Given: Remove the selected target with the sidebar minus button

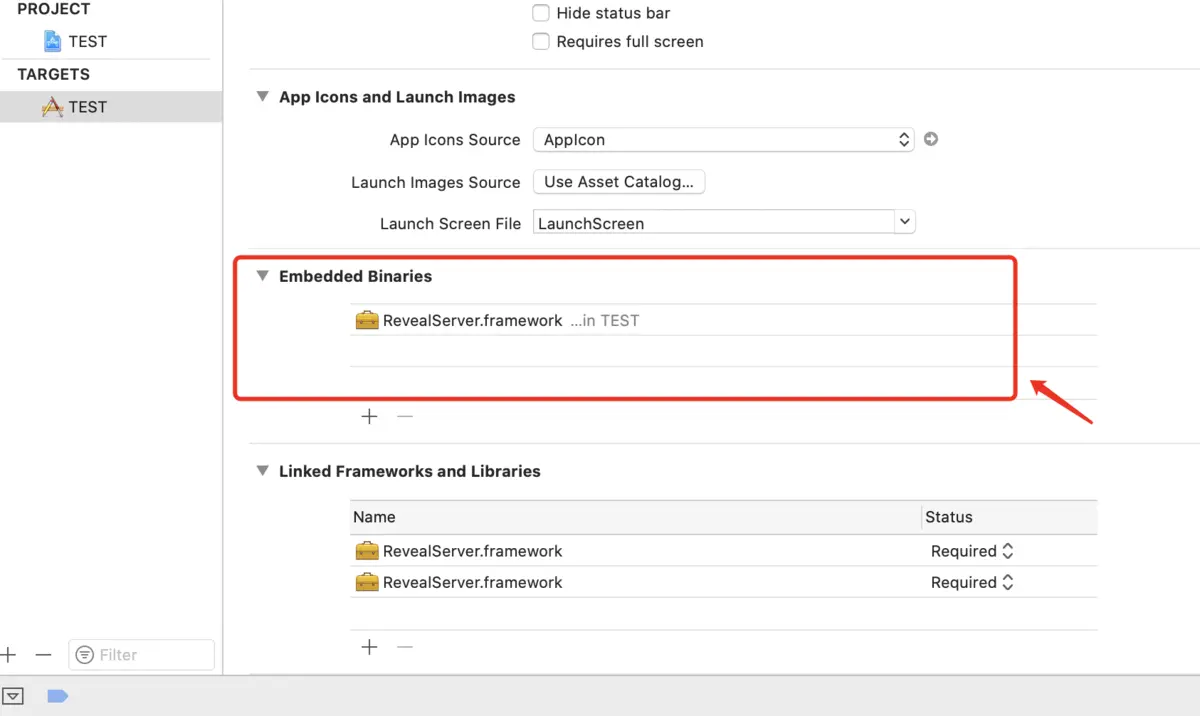Looking at the screenshot, I should point(43,655).
